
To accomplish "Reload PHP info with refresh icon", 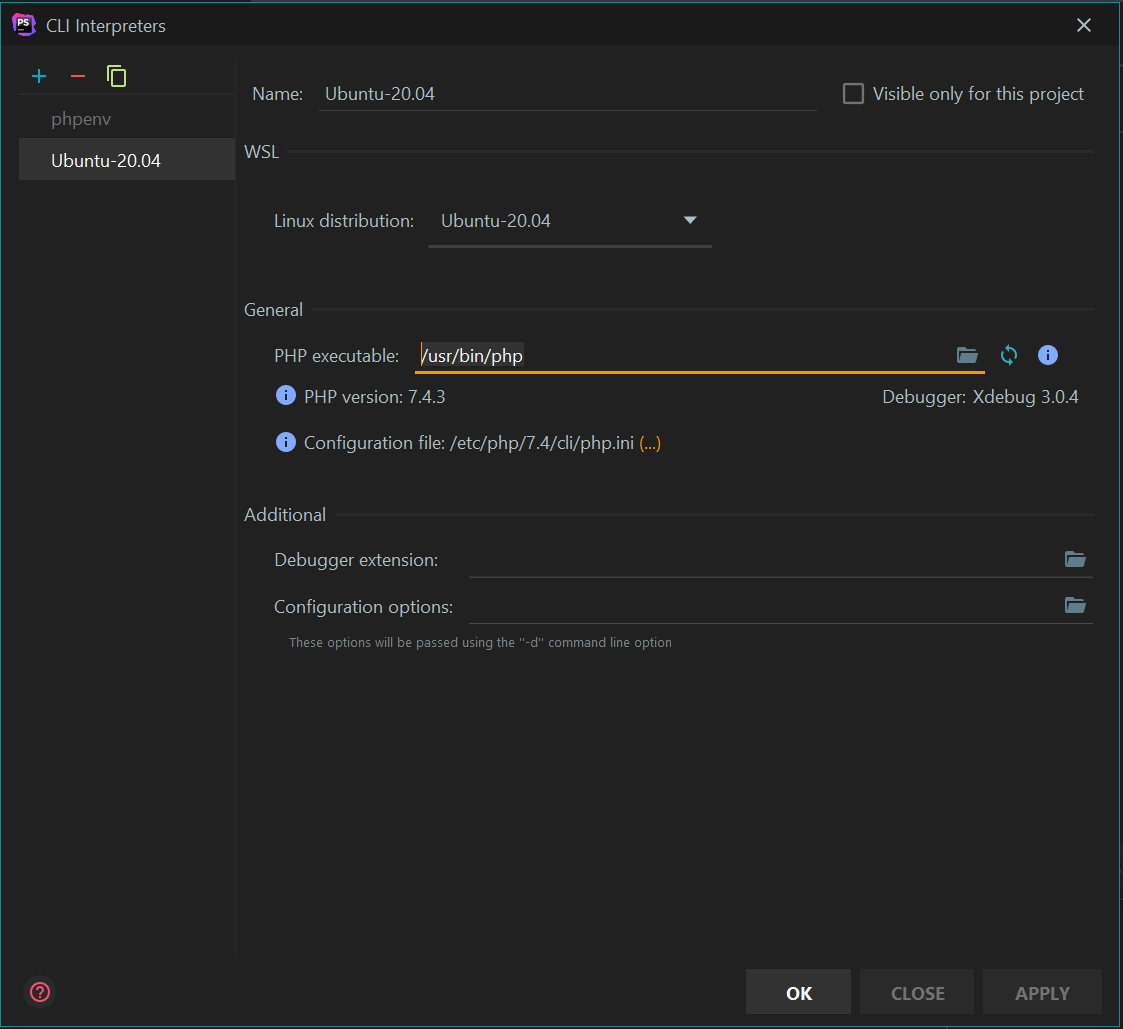I will pos(1008,355).
